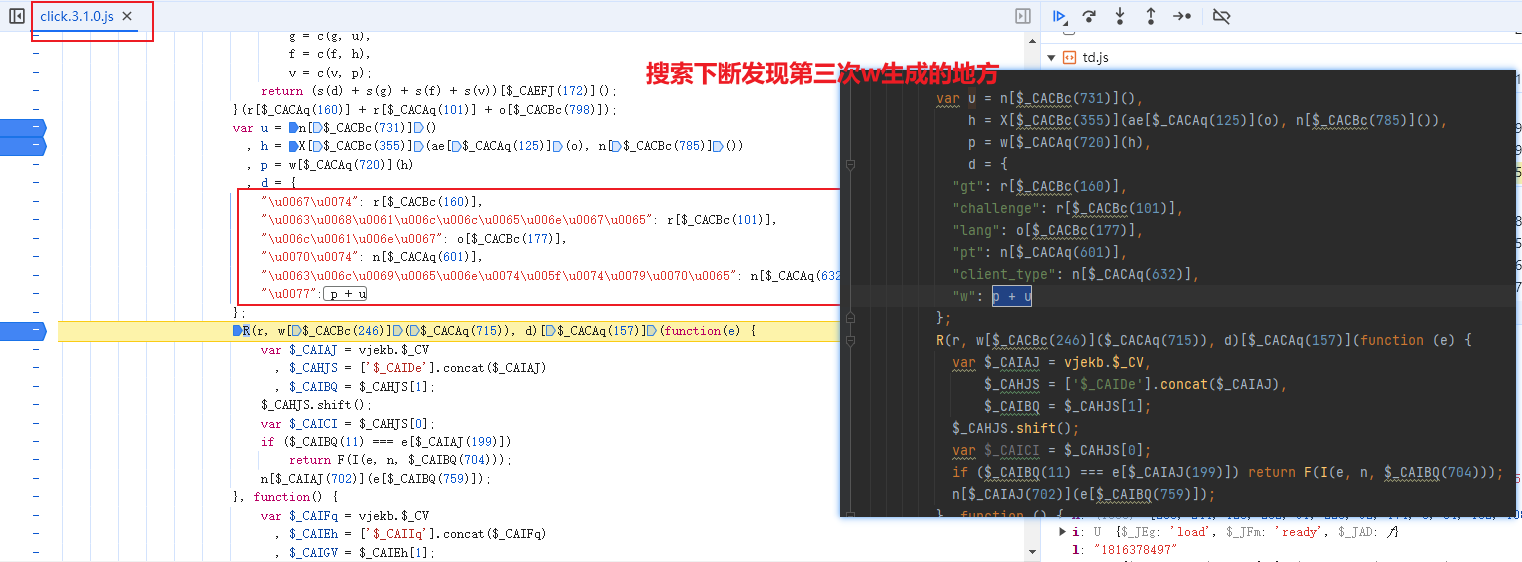Disable inline breakpoint before R(r, w

[x=237, y=330]
